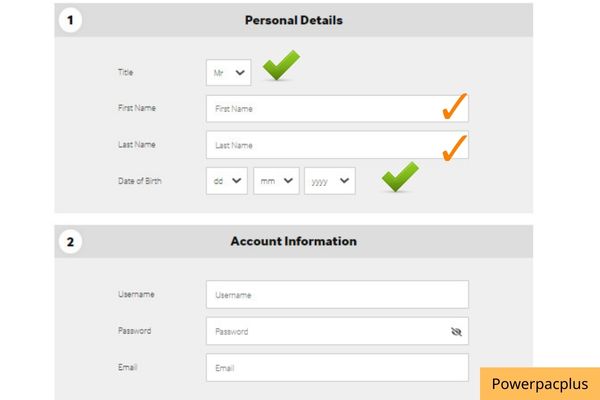Click the Personal Details section header
This screenshot has height=400, width=600.
293,20
